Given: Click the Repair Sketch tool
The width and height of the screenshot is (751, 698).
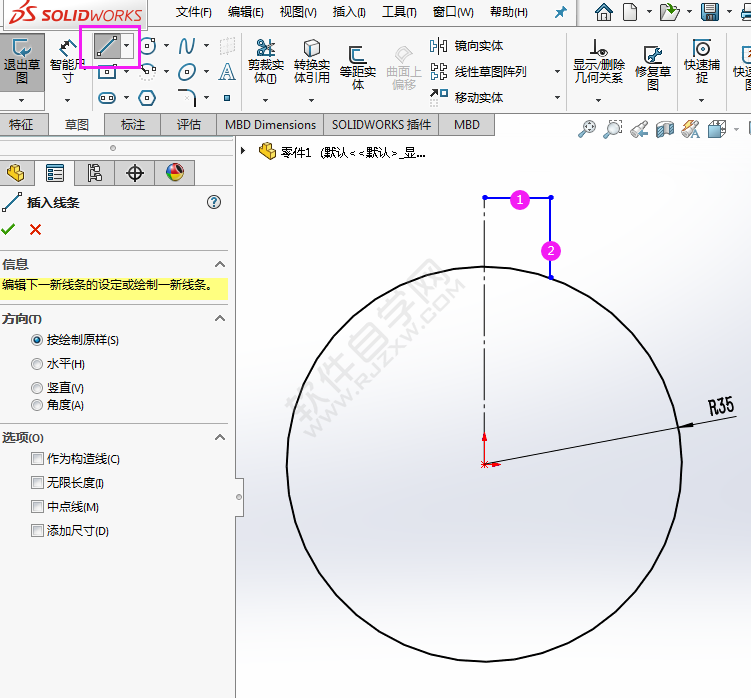Looking at the screenshot, I should click(x=653, y=68).
